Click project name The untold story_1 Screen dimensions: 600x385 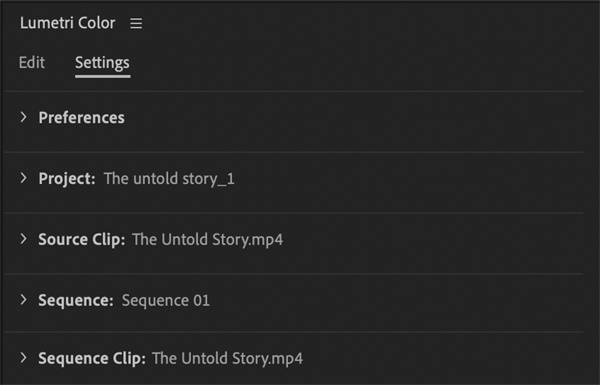[169, 179]
